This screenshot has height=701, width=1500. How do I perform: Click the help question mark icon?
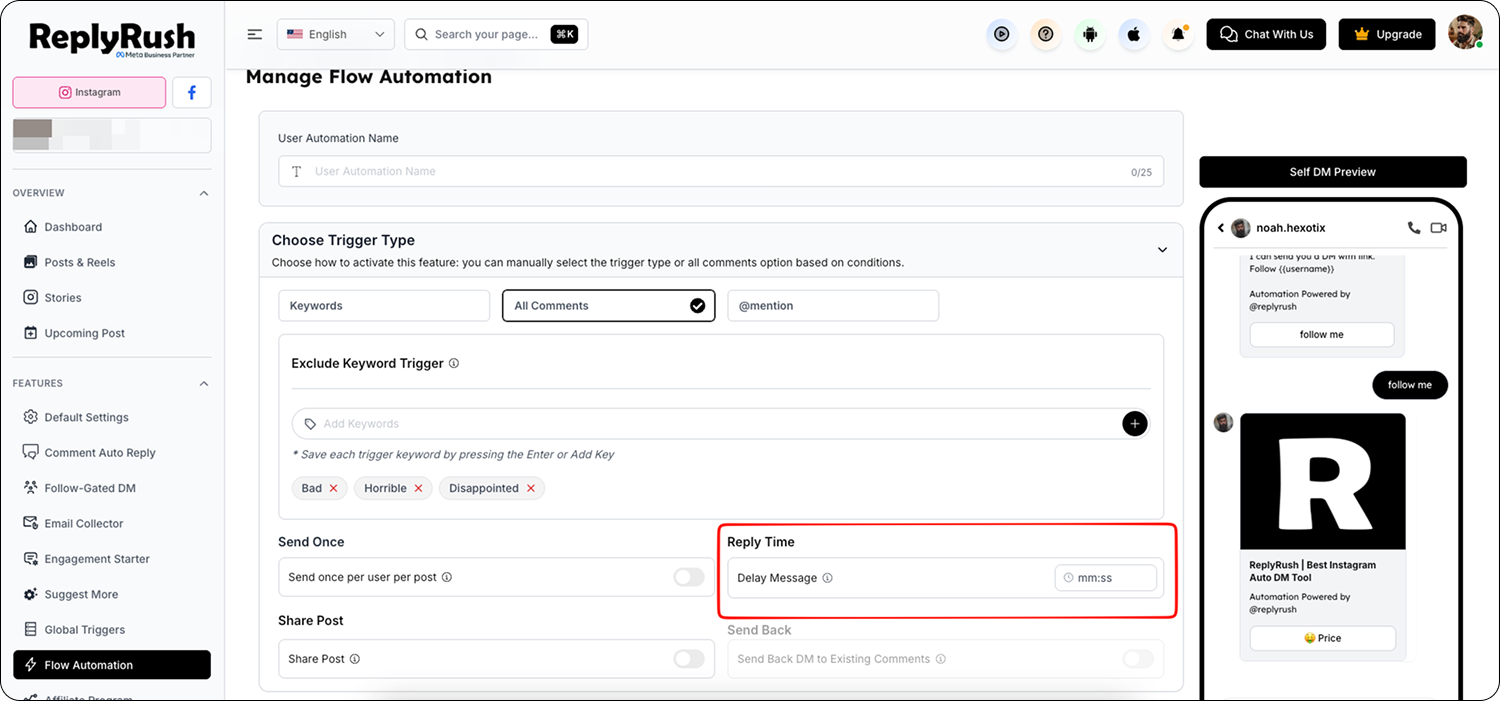pos(1046,34)
